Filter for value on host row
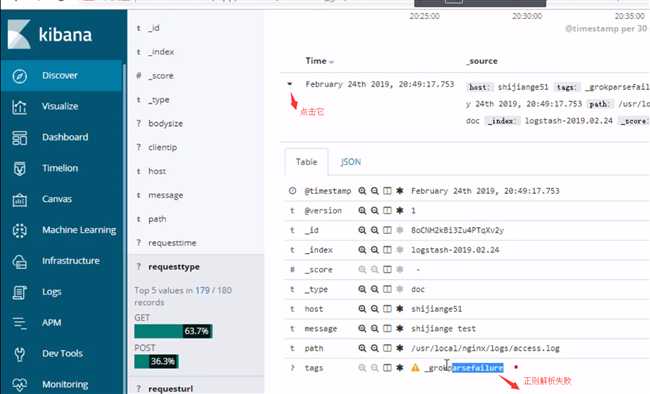 pyautogui.click(x=362, y=309)
